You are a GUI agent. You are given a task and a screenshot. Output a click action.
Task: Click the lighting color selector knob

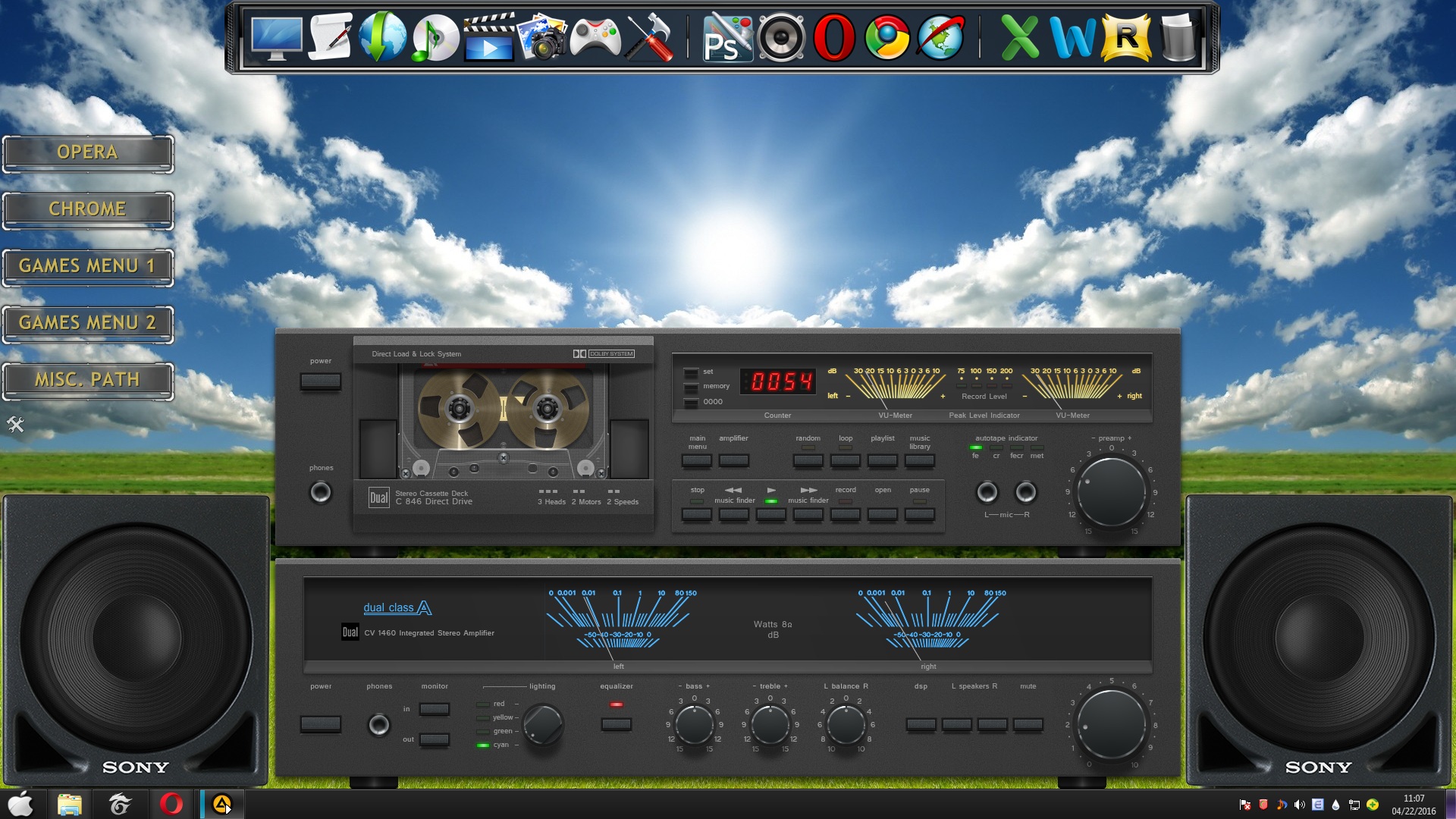point(543,724)
